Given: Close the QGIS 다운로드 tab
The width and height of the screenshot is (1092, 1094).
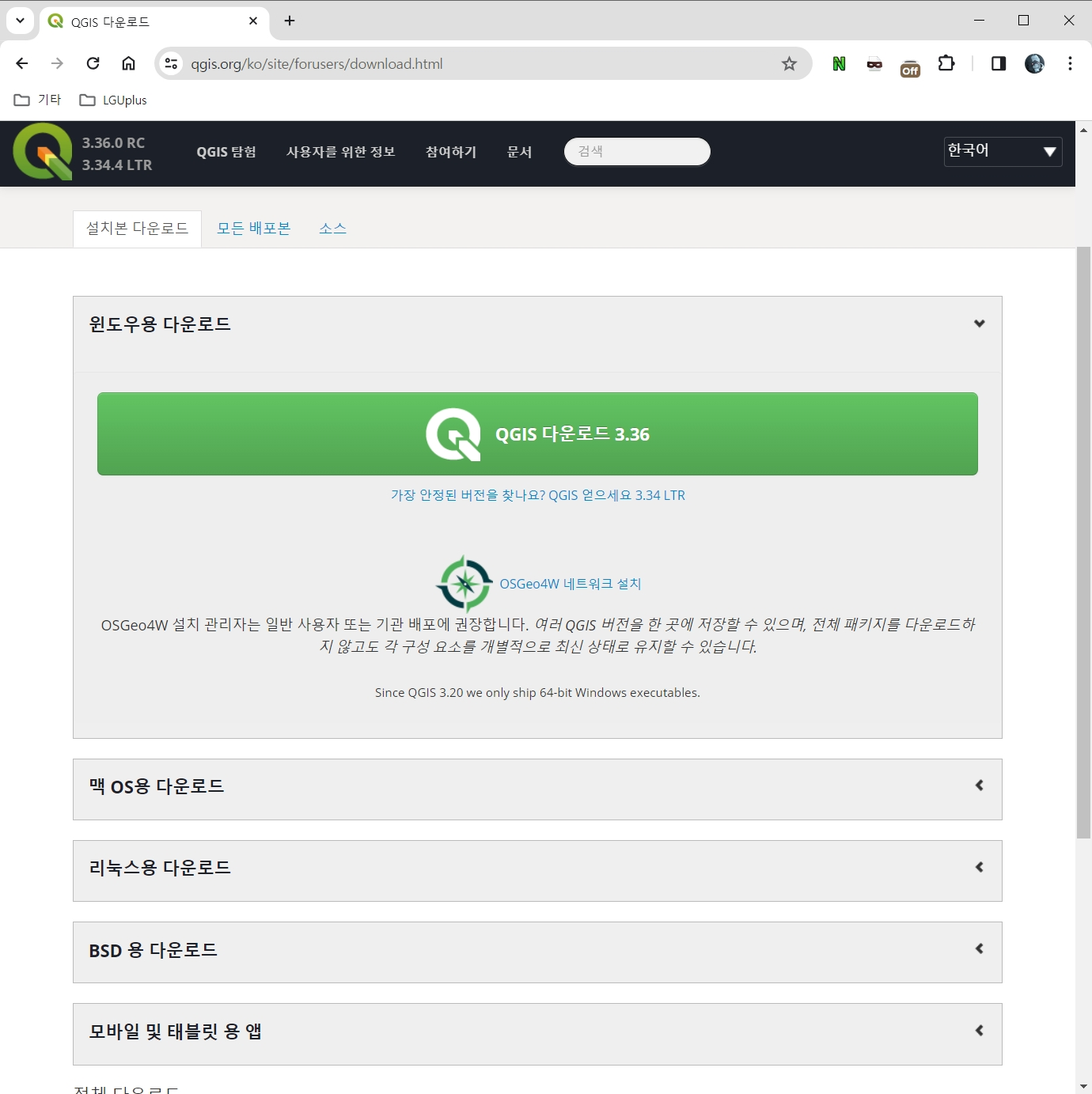Looking at the screenshot, I should click(x=253, y=21).
